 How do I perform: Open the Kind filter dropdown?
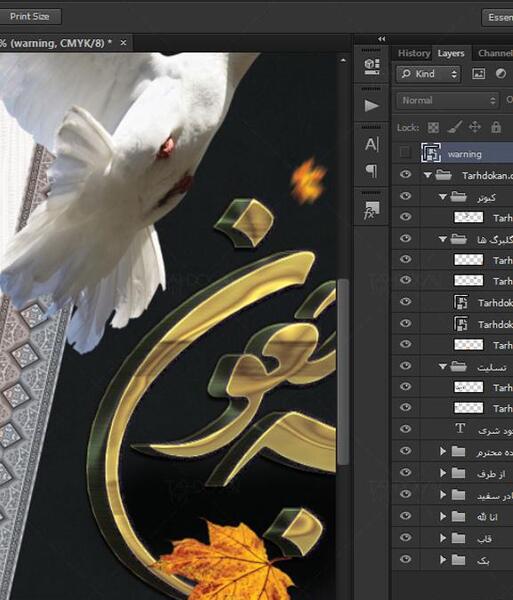(429, 74)
